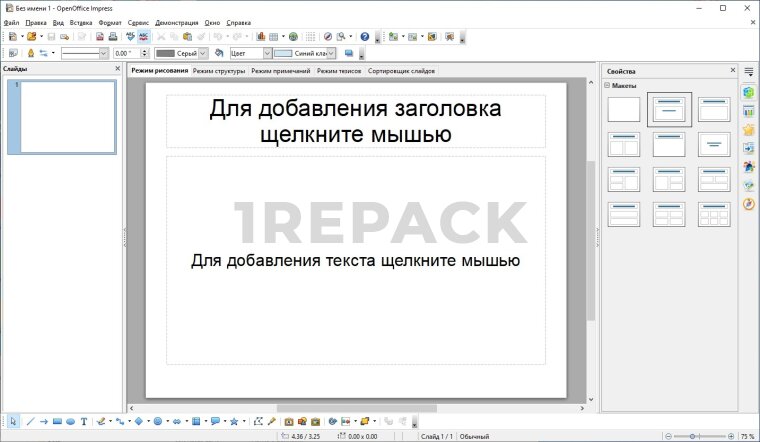Pick the Line drawing tool
This screenshot has height=442, width=760.
coord(30,422)
